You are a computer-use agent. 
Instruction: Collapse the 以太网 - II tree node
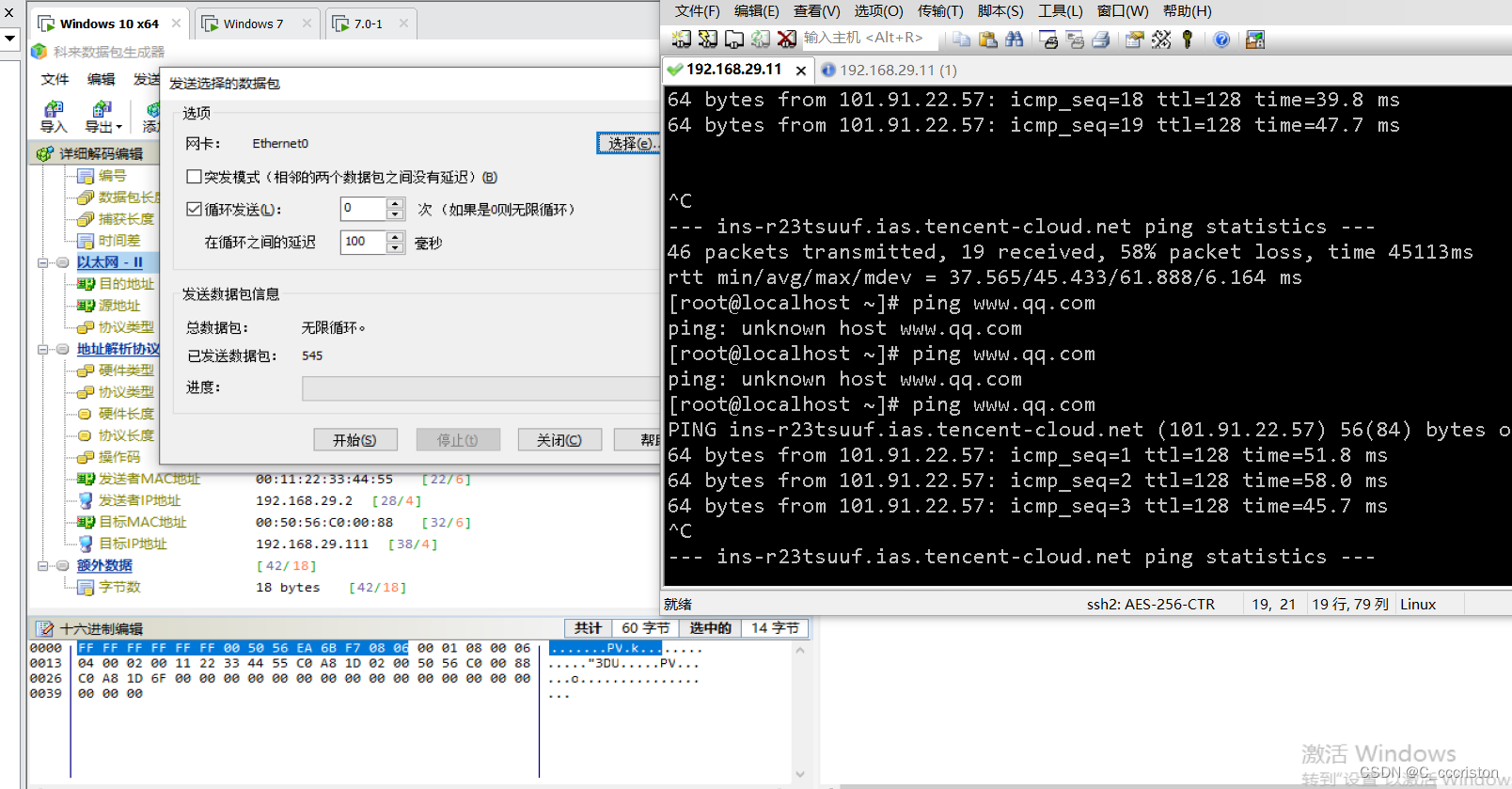click(42, 262)
